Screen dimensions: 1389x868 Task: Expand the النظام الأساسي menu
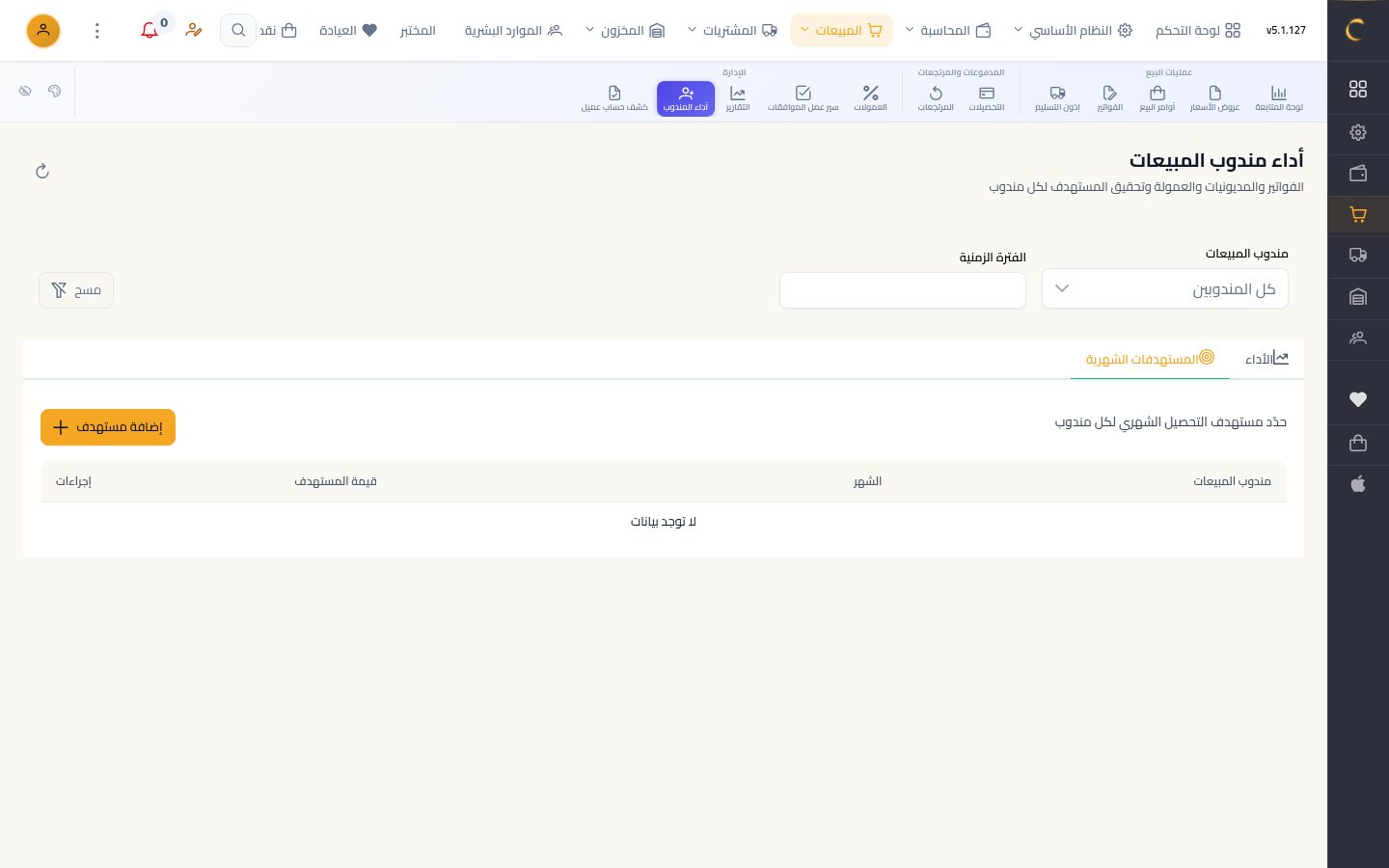tap(1073, 31)
